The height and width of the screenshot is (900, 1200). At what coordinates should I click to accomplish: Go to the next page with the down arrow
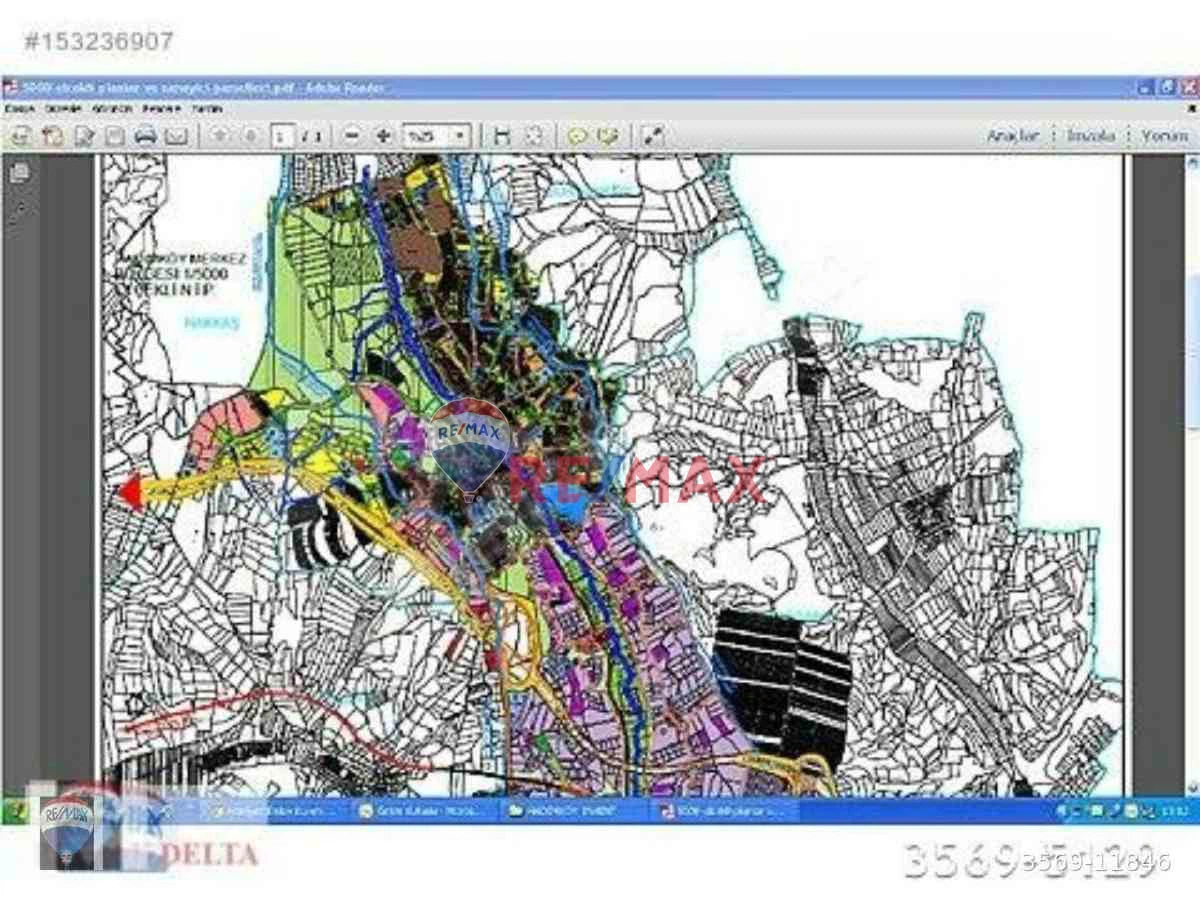(250, 136)
